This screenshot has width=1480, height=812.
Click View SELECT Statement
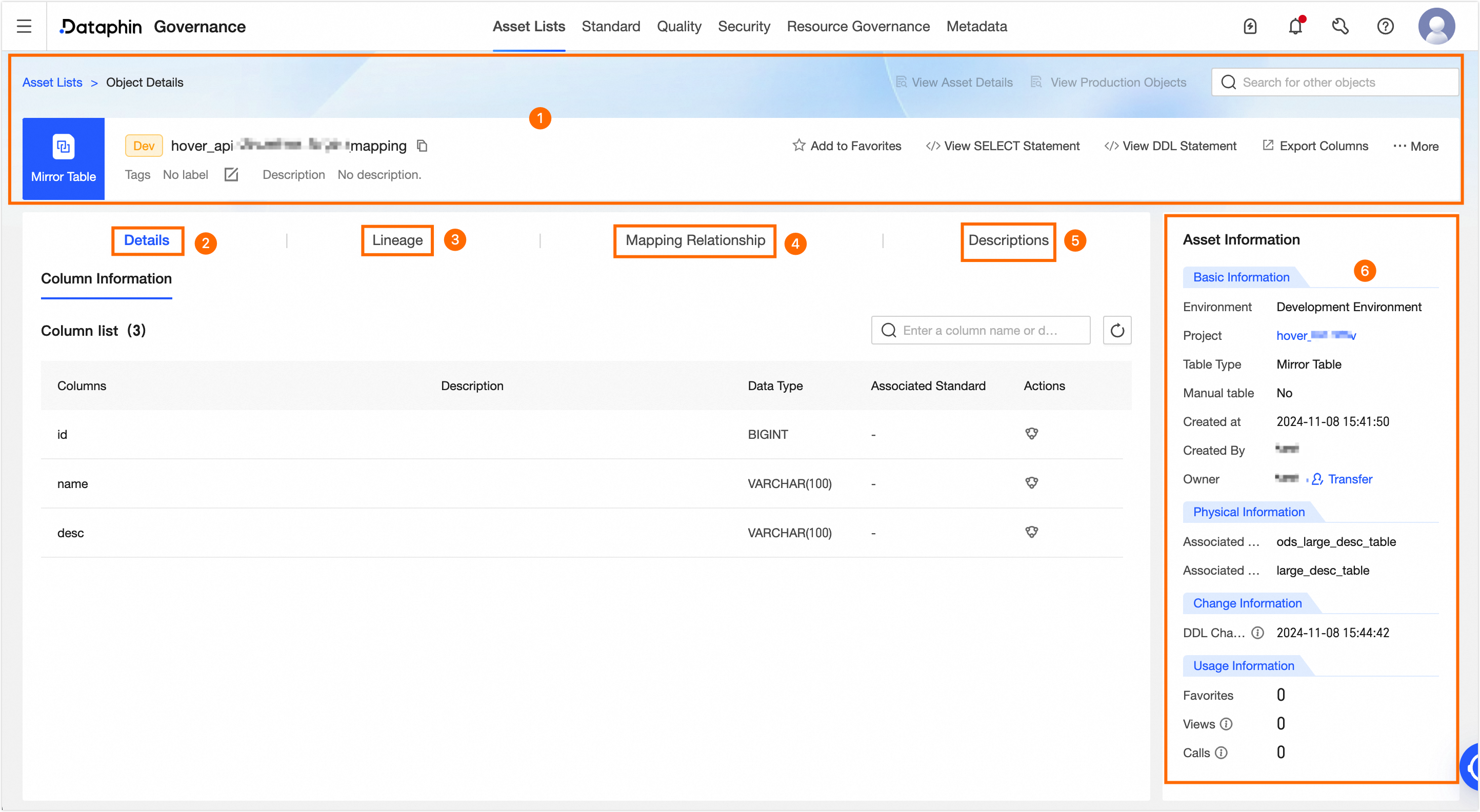[1003, 146]
